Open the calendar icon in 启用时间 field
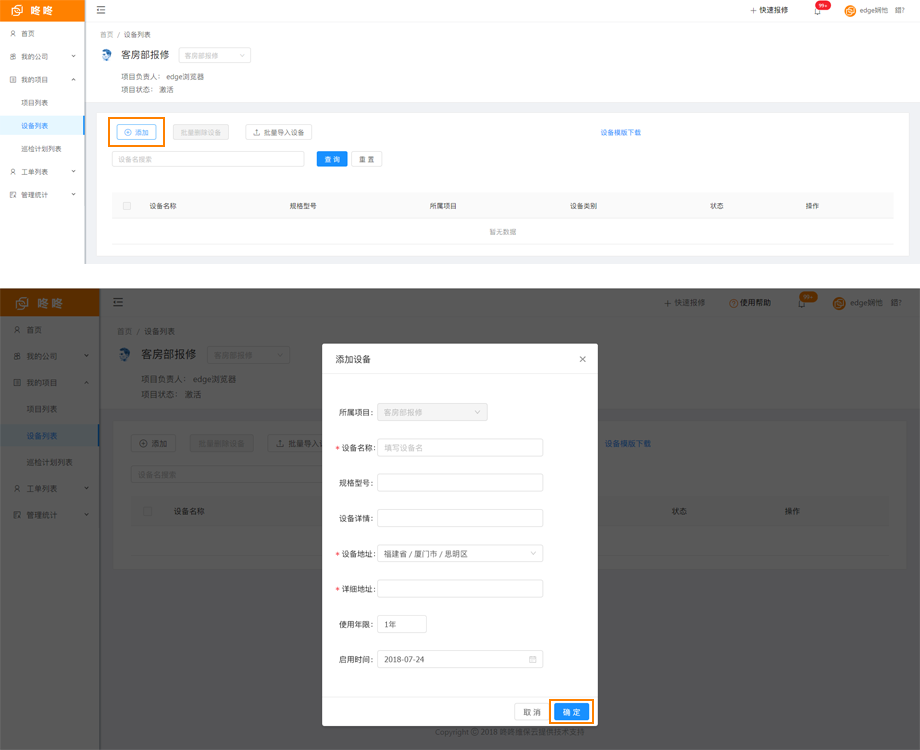 coord(533,660)
